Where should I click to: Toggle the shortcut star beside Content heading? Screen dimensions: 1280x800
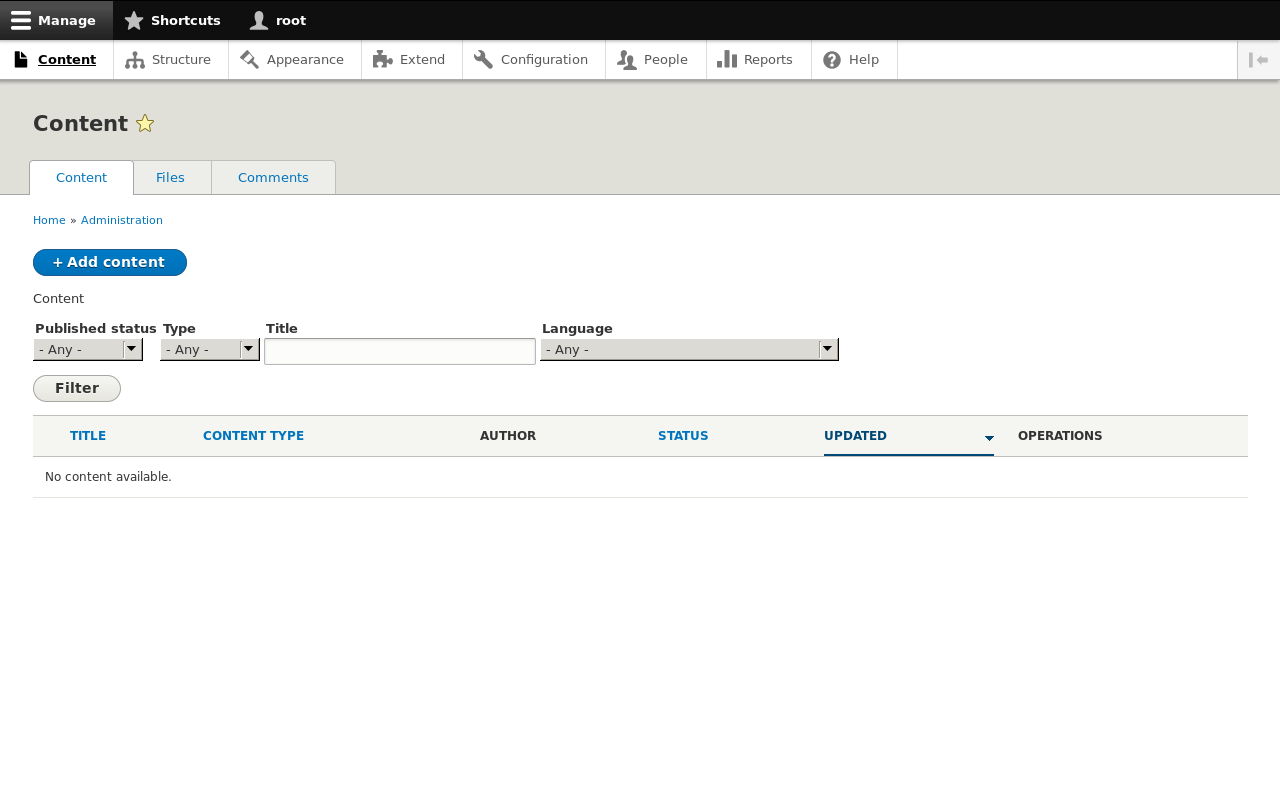[x=146, y=123]
